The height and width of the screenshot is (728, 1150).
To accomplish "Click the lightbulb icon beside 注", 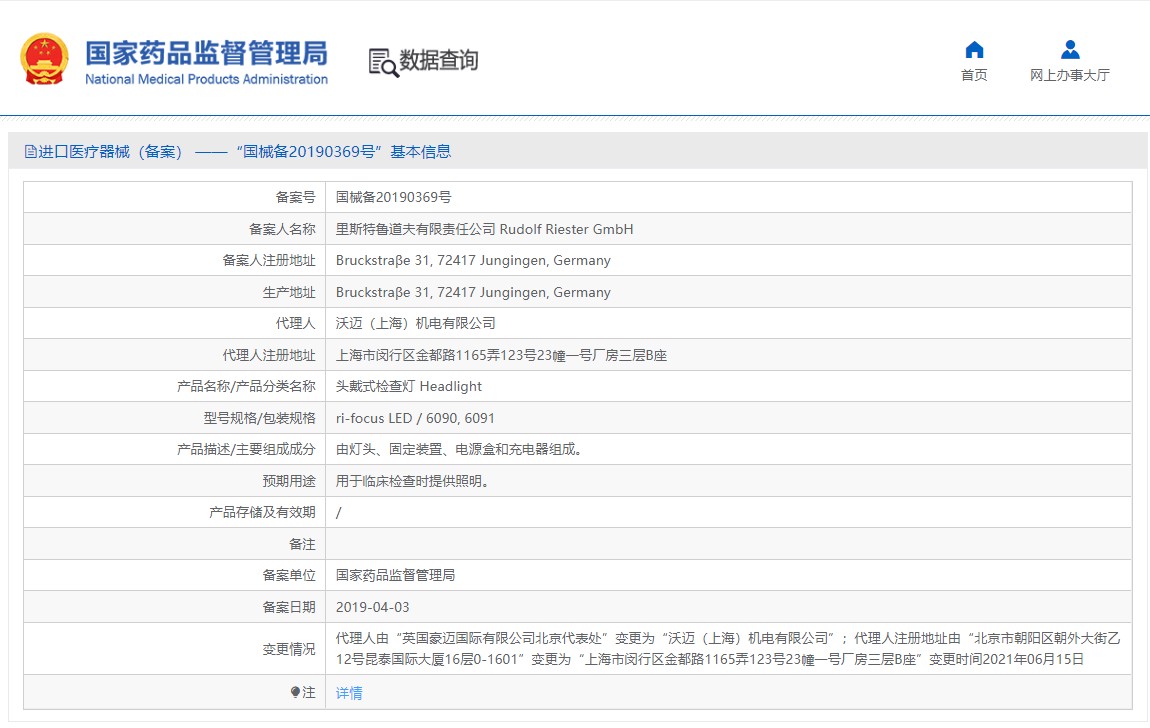I will coord(295,692).
